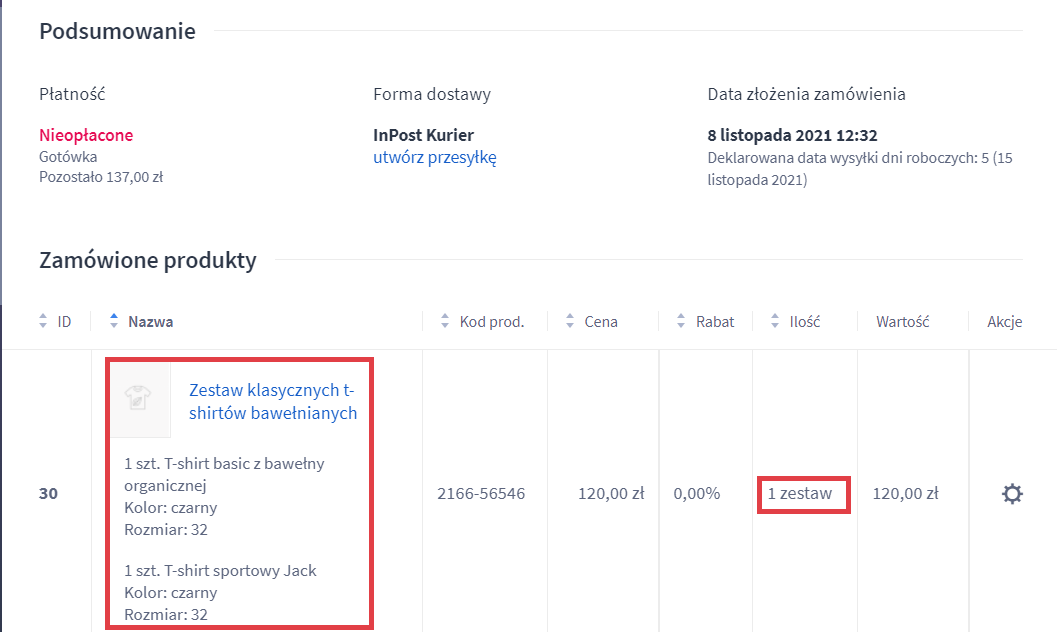The width and height of the screenshot is (1057, 632).
Task: Click the utwórz przesyłkę link
Action: click(x=435, y=158)
